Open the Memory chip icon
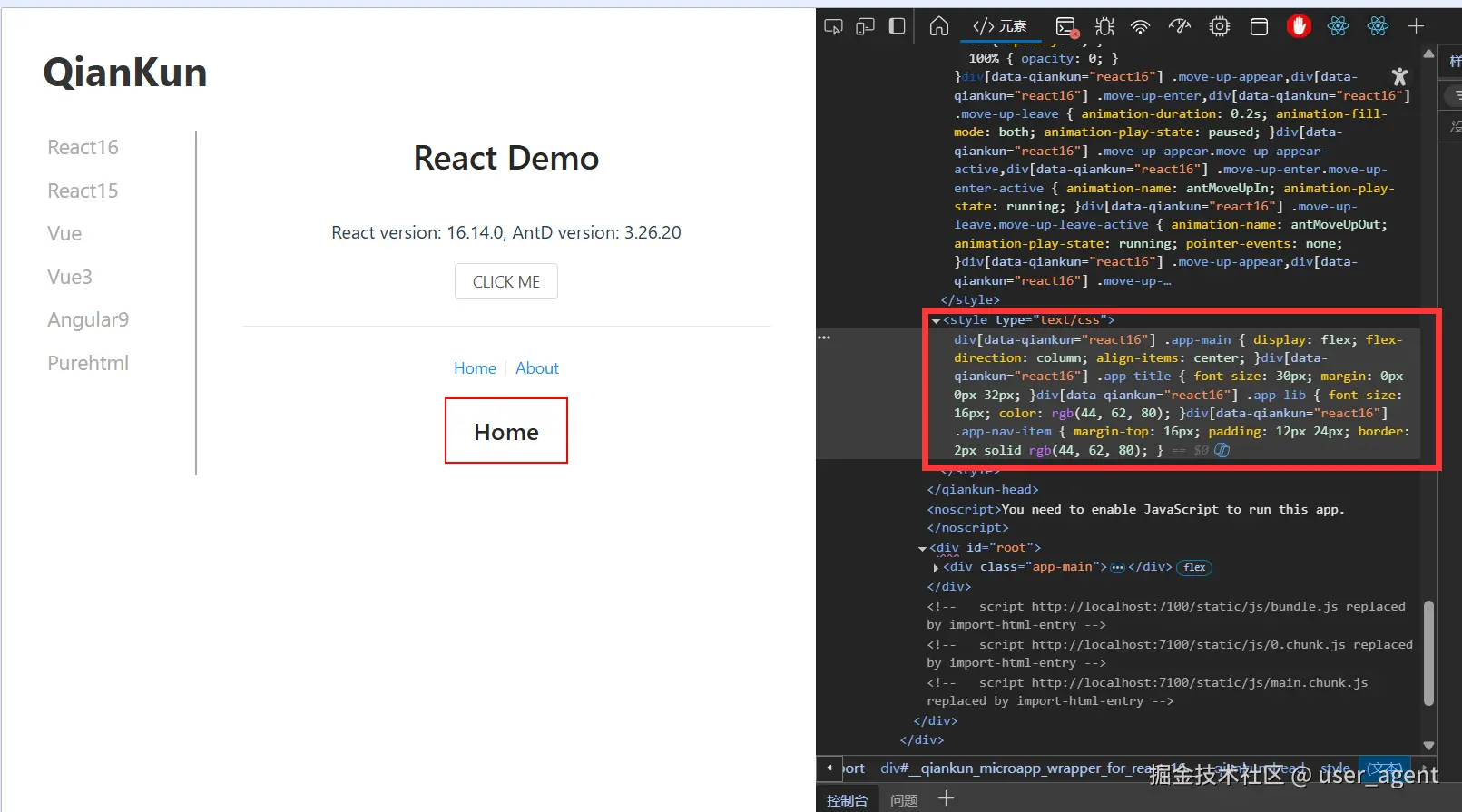Viewport: 1462px width, 812px height. [1220, 26]
